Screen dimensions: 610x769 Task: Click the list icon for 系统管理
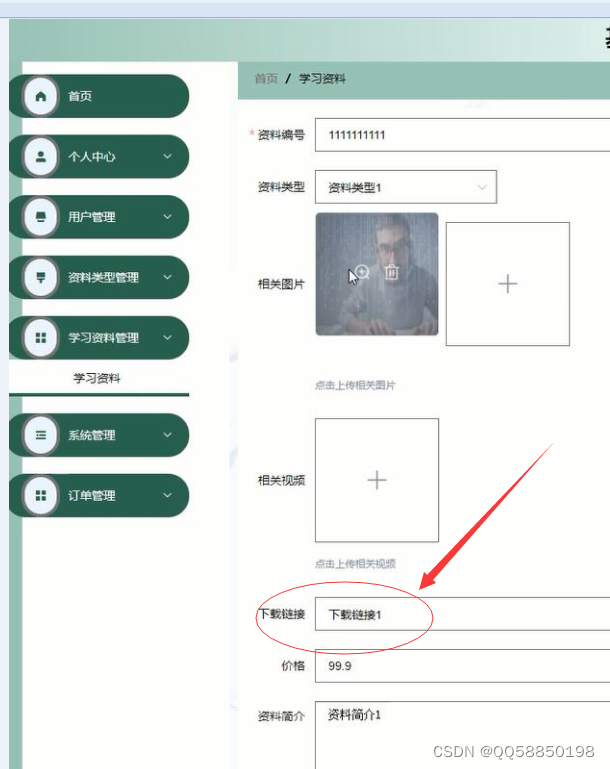[41, 435]
